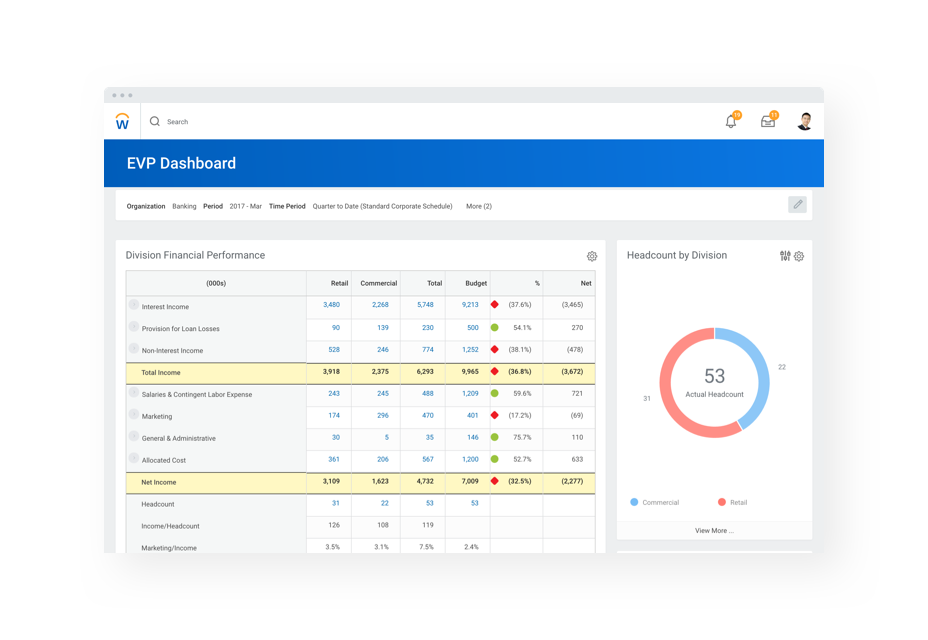Click the Workday logo home icon
This screenshot has height=640, width=928.
coord(122,122)
